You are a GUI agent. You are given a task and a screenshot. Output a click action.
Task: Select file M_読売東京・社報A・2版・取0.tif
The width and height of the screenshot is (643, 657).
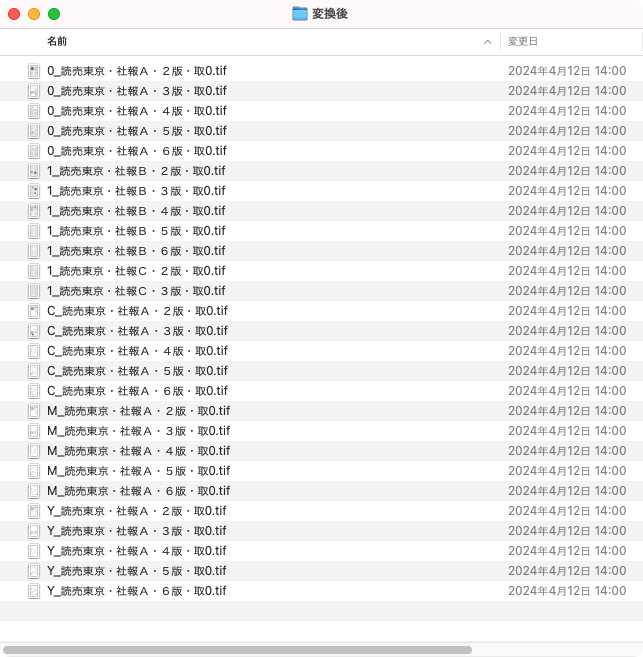(x=138, y=411)
